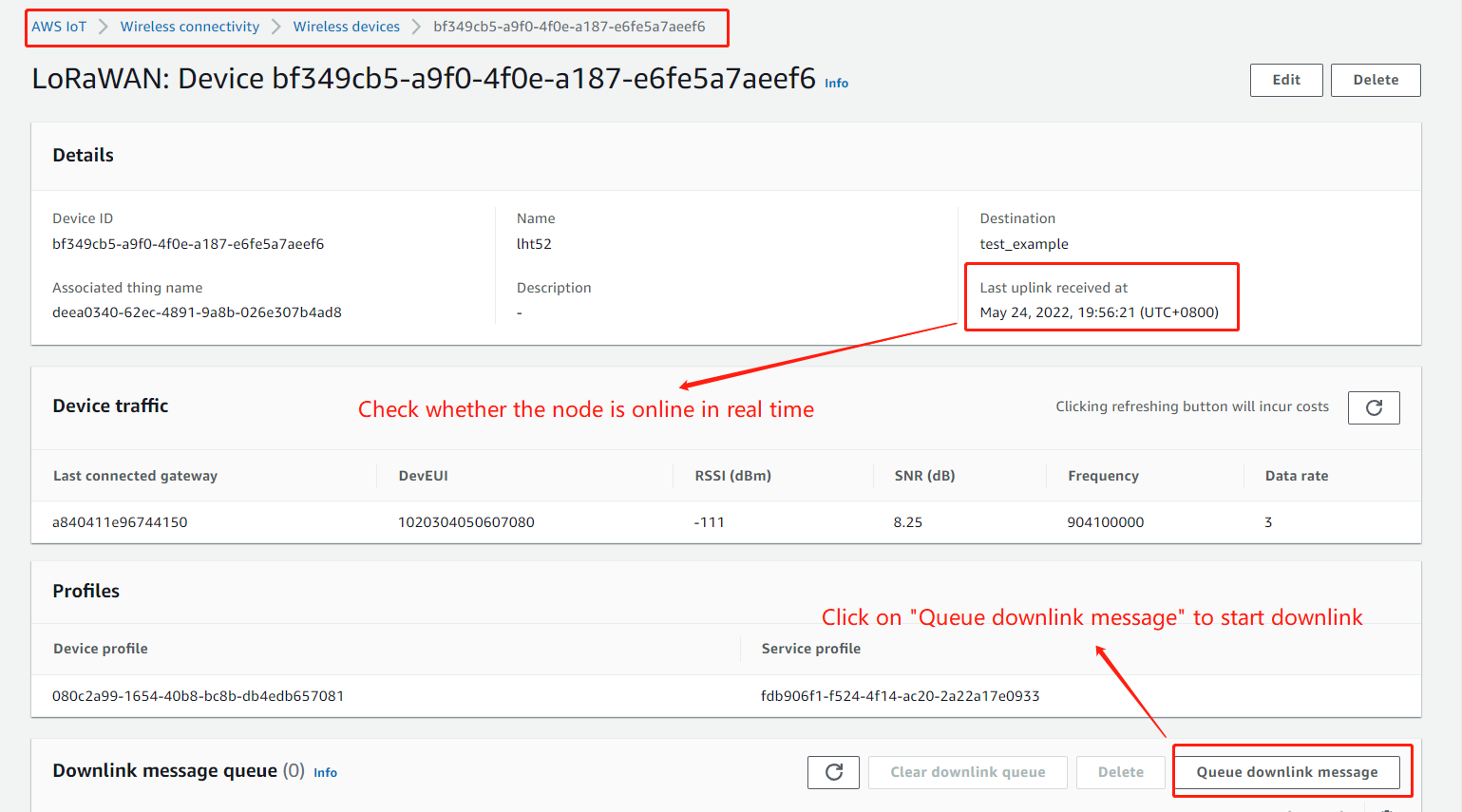Click the Edit device button
Viewport: 1462px width, 812px height.
[x=1286, y=80]
